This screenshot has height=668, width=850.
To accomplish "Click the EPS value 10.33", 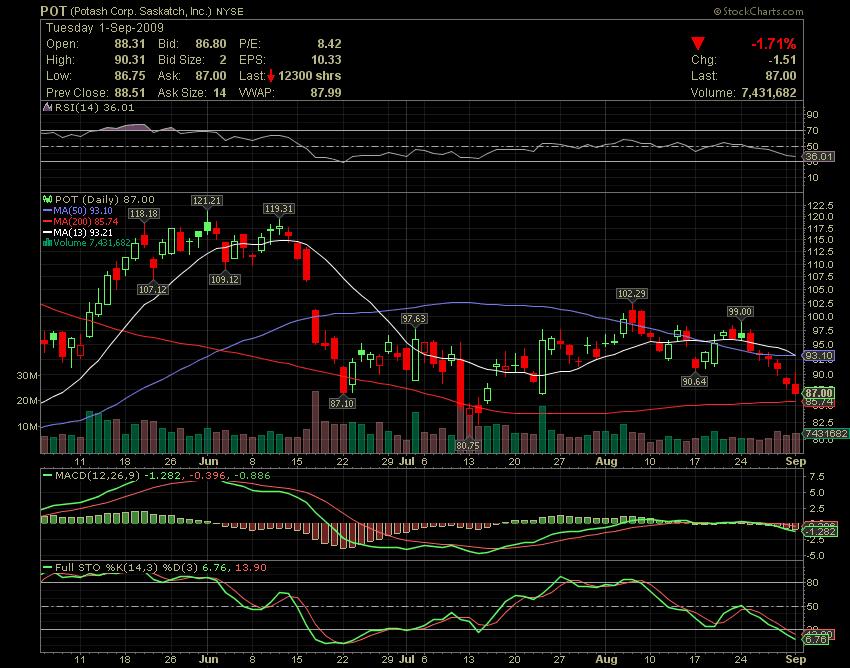I will point(326,60).
